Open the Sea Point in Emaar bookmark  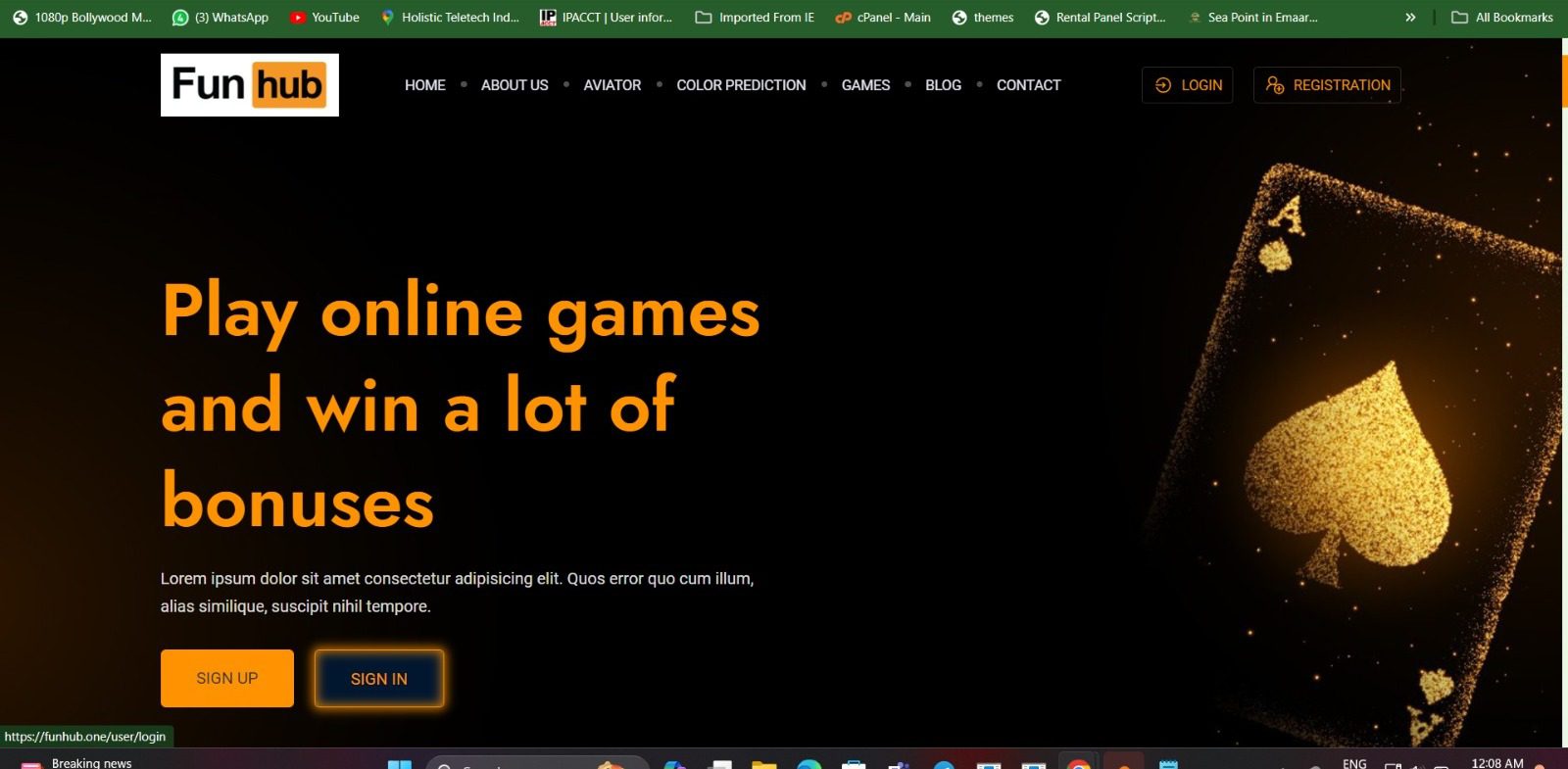point(1252,18)
